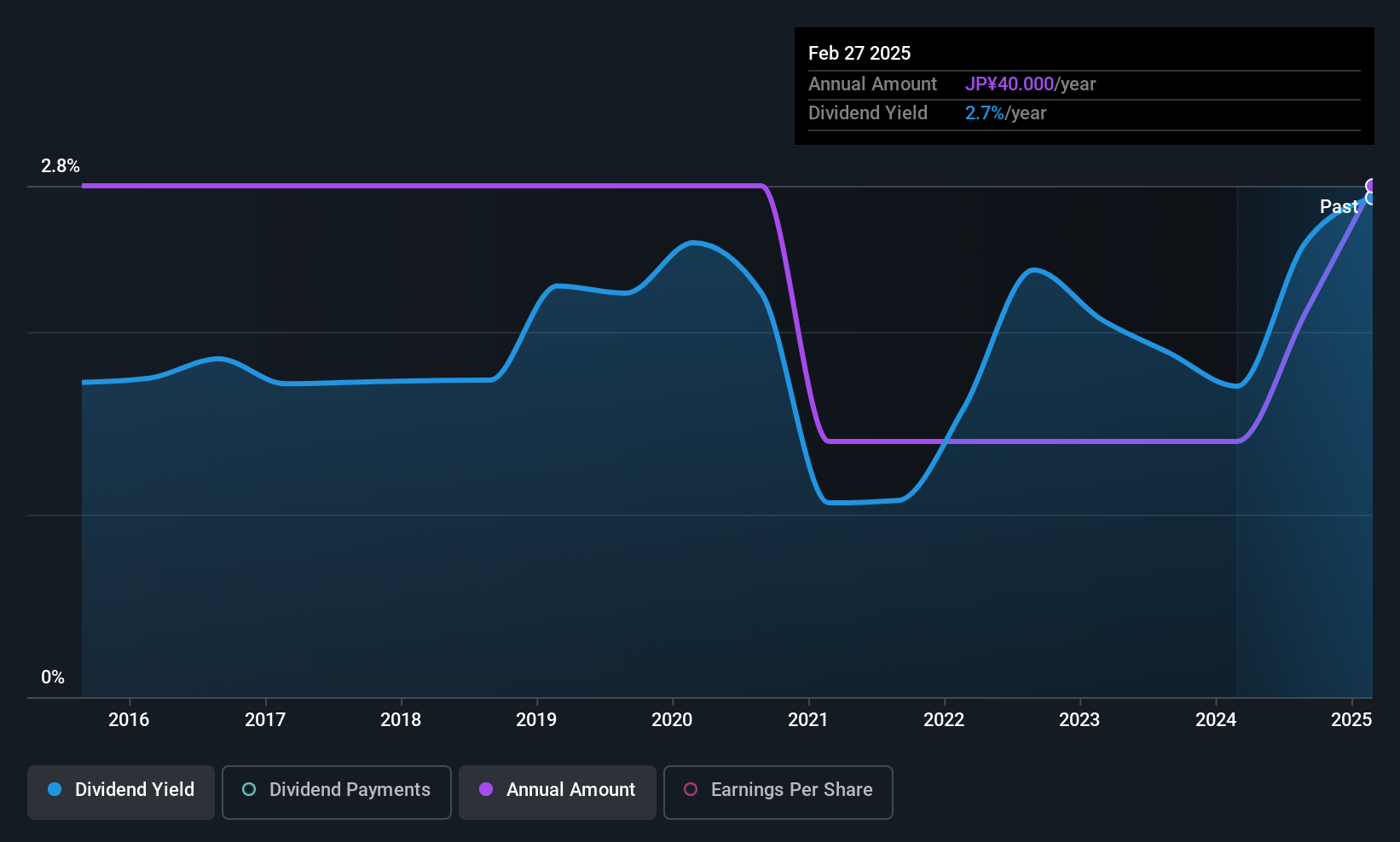Click the teal Dividend Payments legend circle
Image resolution: width=1400 pixels, height=842 pixels.
point(249,789)
